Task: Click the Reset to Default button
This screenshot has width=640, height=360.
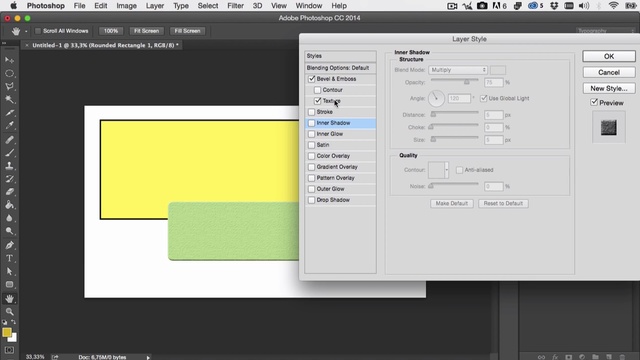Action: (503, 203)
